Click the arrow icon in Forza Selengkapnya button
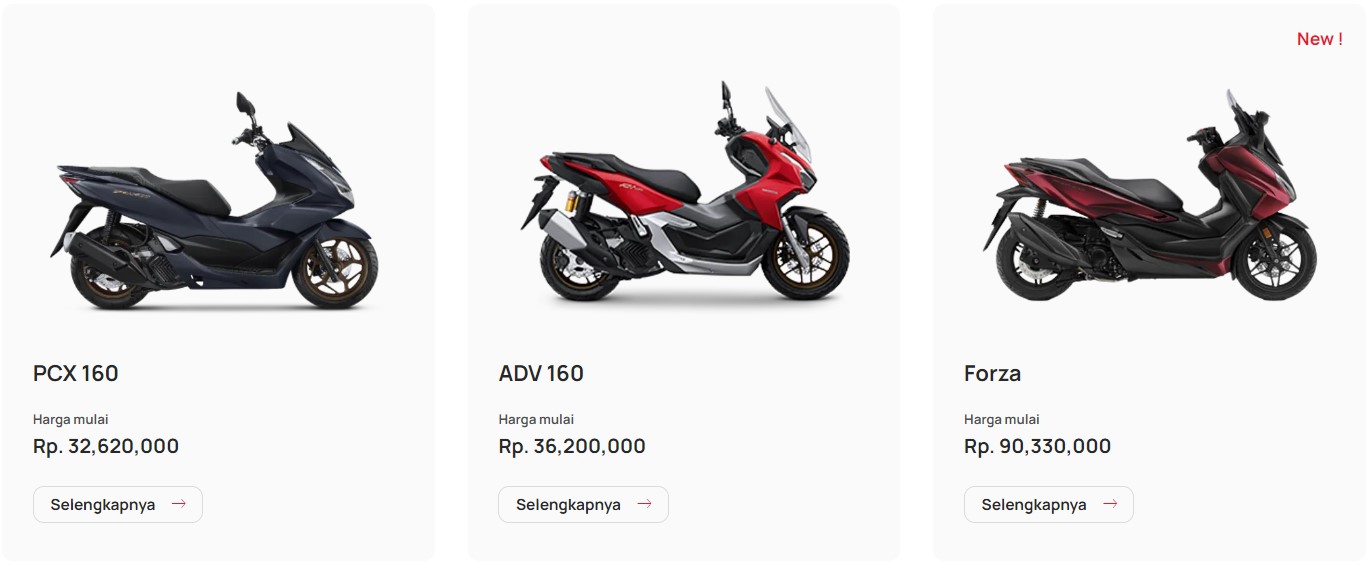The height and width of the screenshot is (565, 1366). click(1110, 504)
